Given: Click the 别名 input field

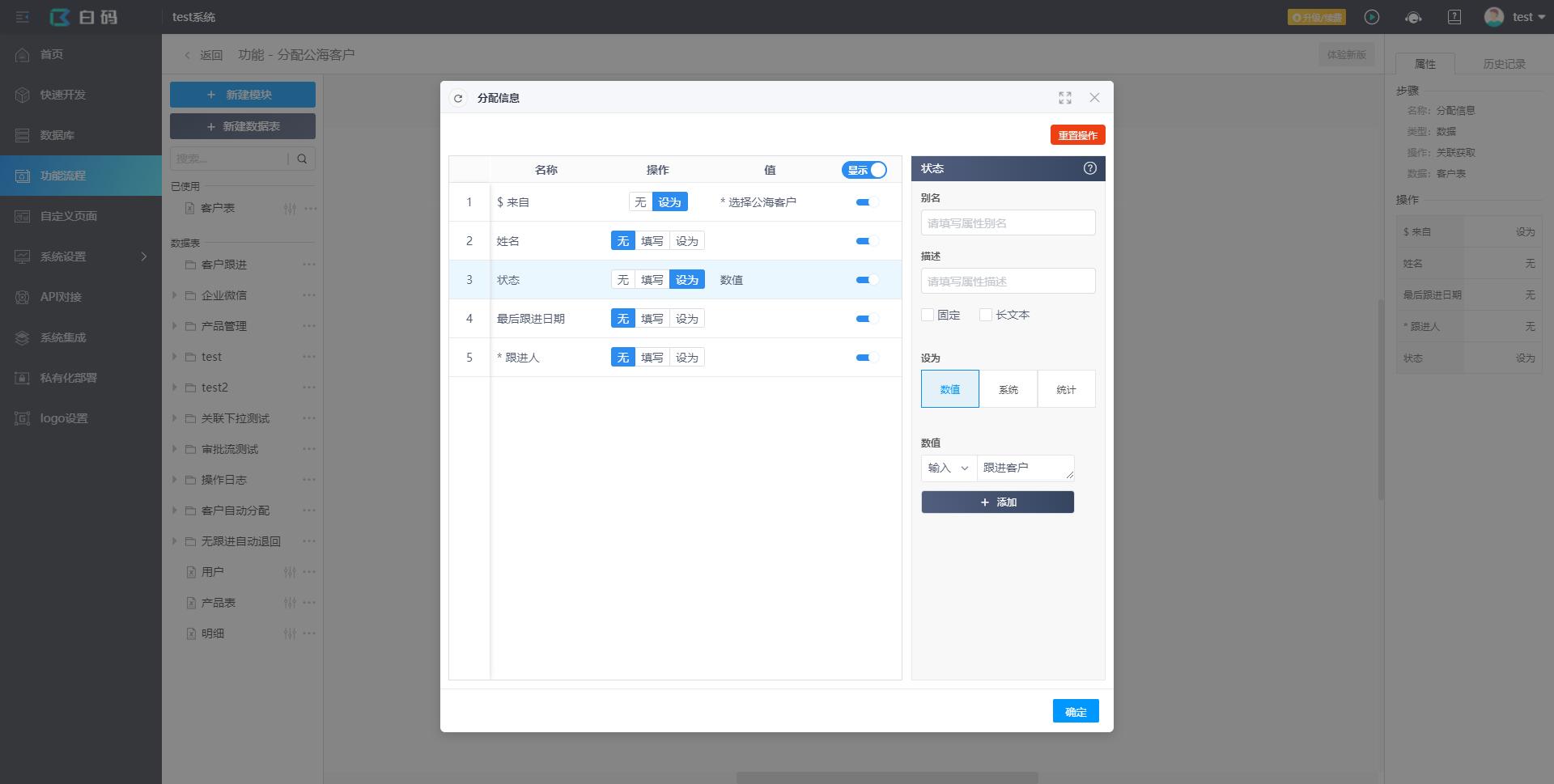Looking at the screenshot, I should pos(1008,223).
